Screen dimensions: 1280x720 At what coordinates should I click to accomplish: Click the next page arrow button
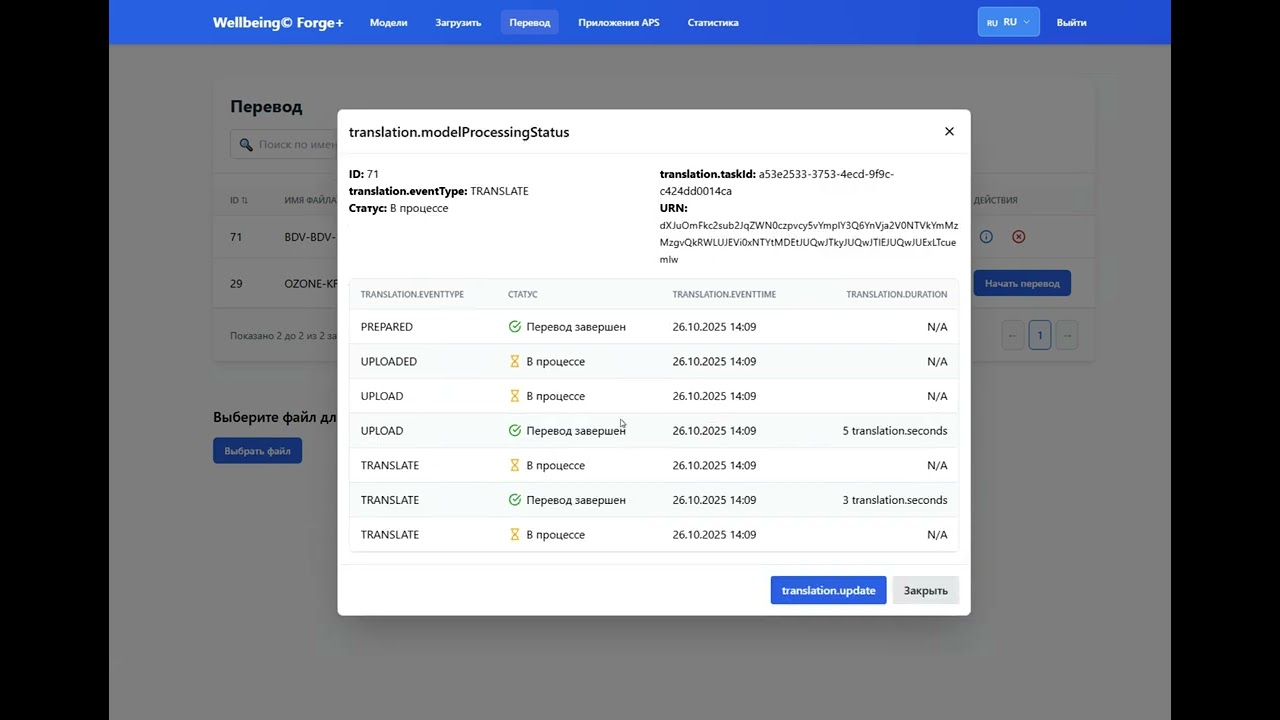point(1066,335)
